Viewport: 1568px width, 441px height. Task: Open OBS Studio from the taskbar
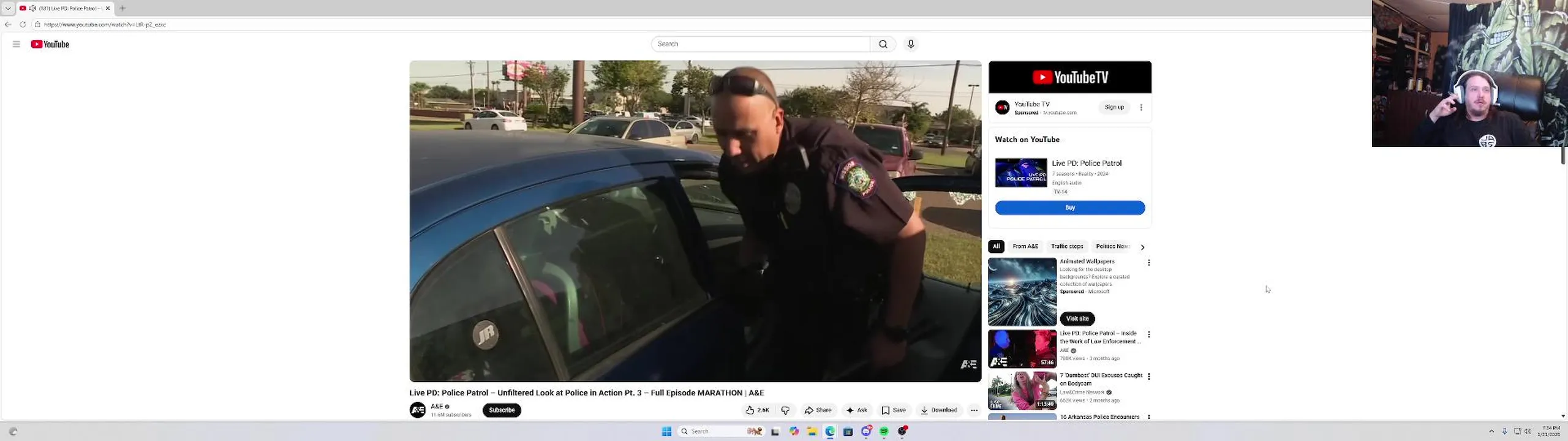tap(902, 431)
